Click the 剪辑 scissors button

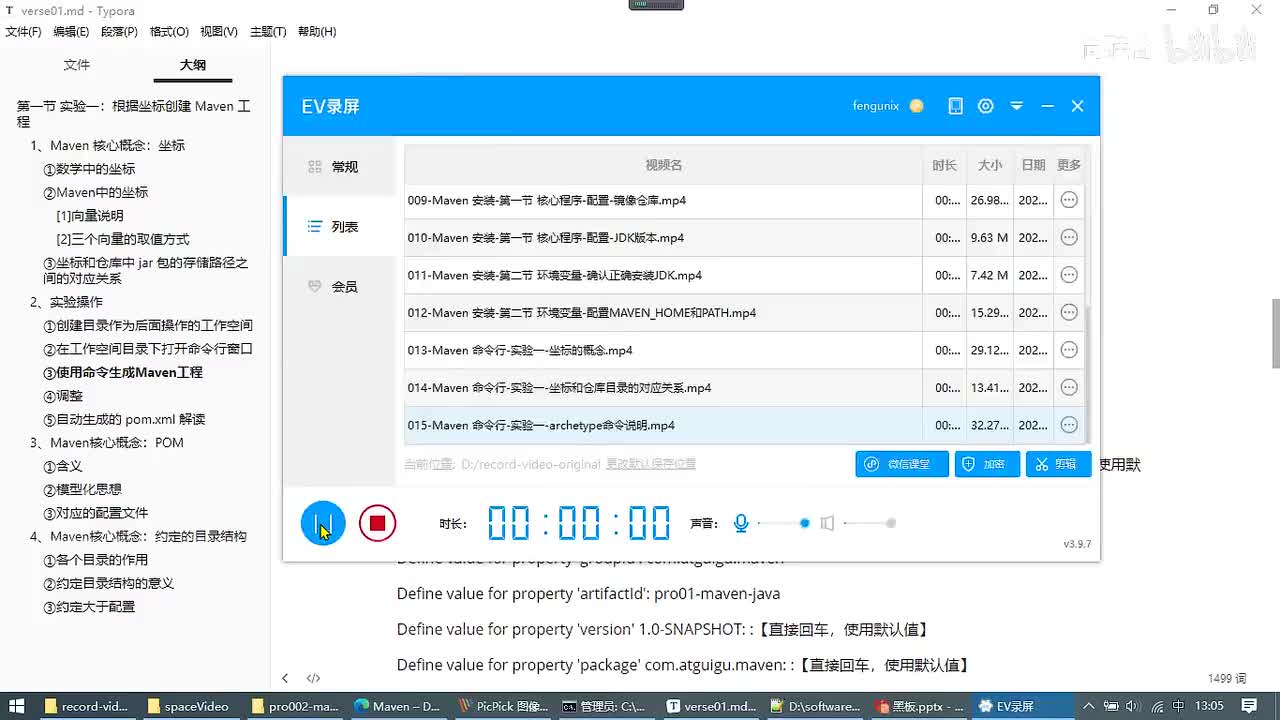pyautogui.click(x=1058, y=464)
